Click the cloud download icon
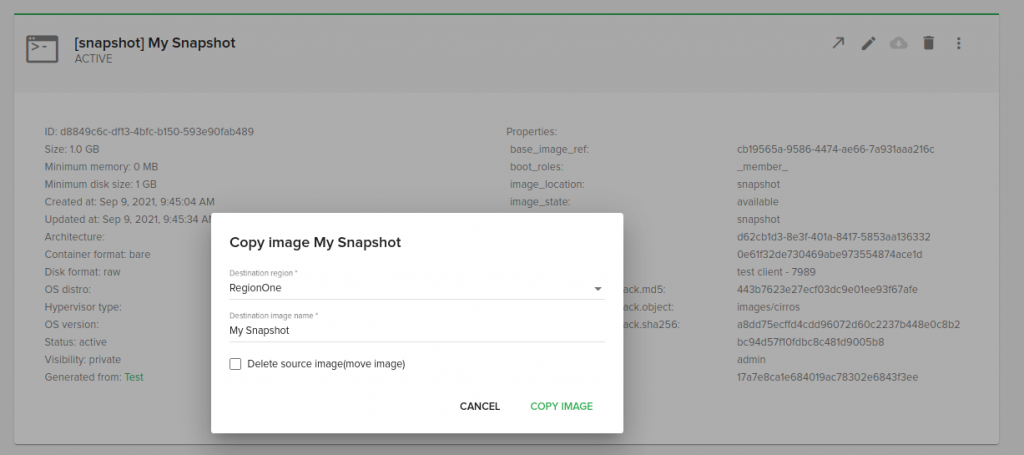 pos(899,43)
